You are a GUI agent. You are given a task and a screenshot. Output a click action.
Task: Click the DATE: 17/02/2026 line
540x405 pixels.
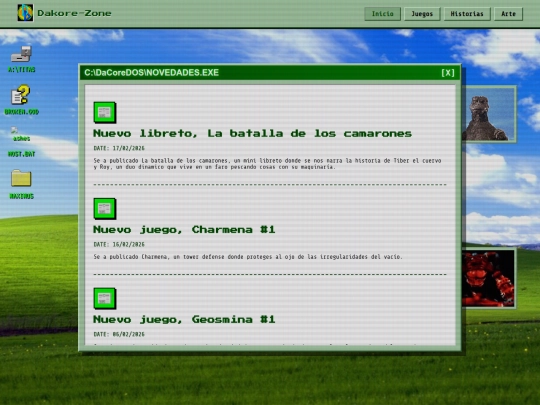pos(119,148)
